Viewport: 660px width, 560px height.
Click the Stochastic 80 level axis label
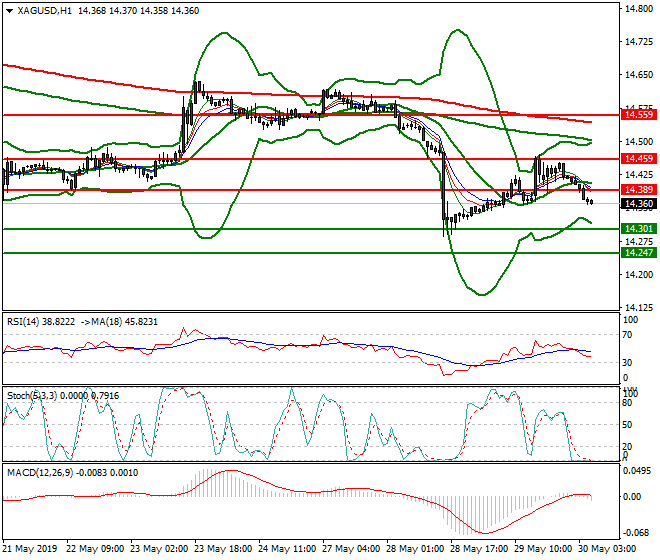click(x=627, y=403)
